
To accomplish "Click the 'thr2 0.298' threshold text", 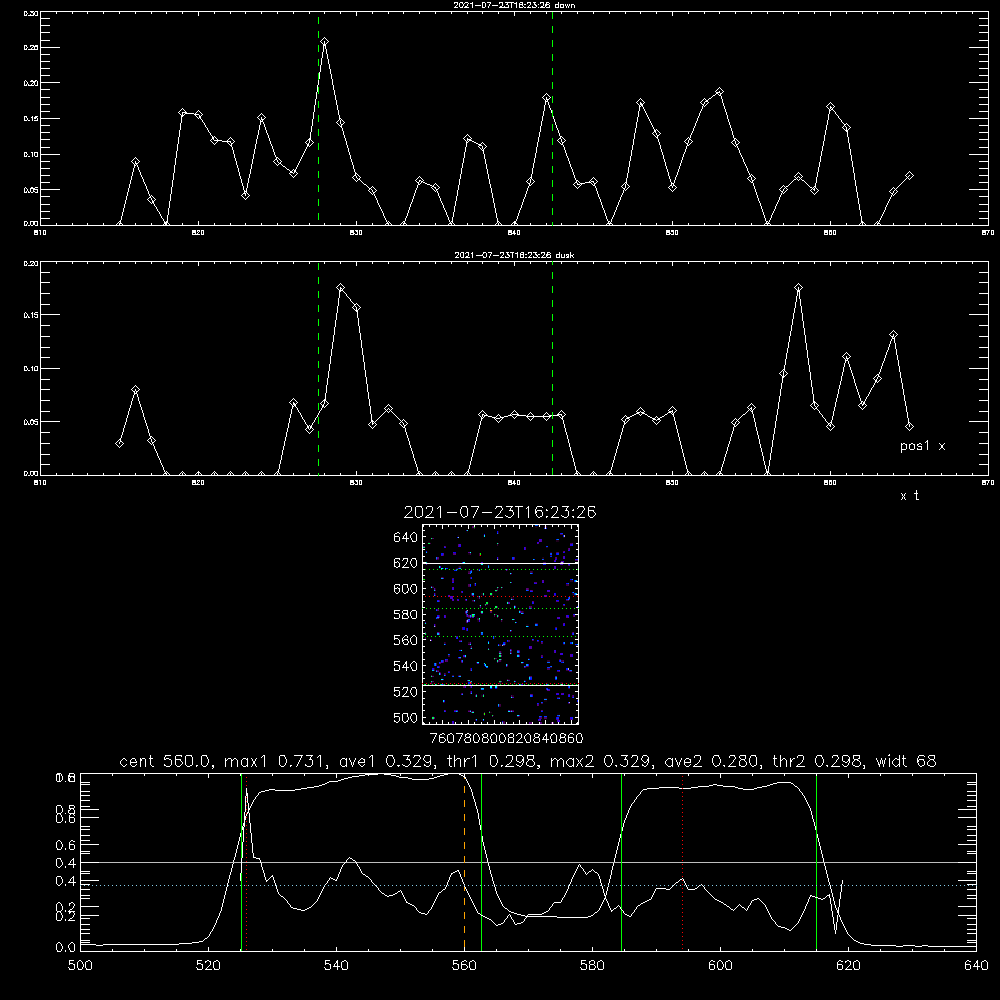I will coord(817,761).
